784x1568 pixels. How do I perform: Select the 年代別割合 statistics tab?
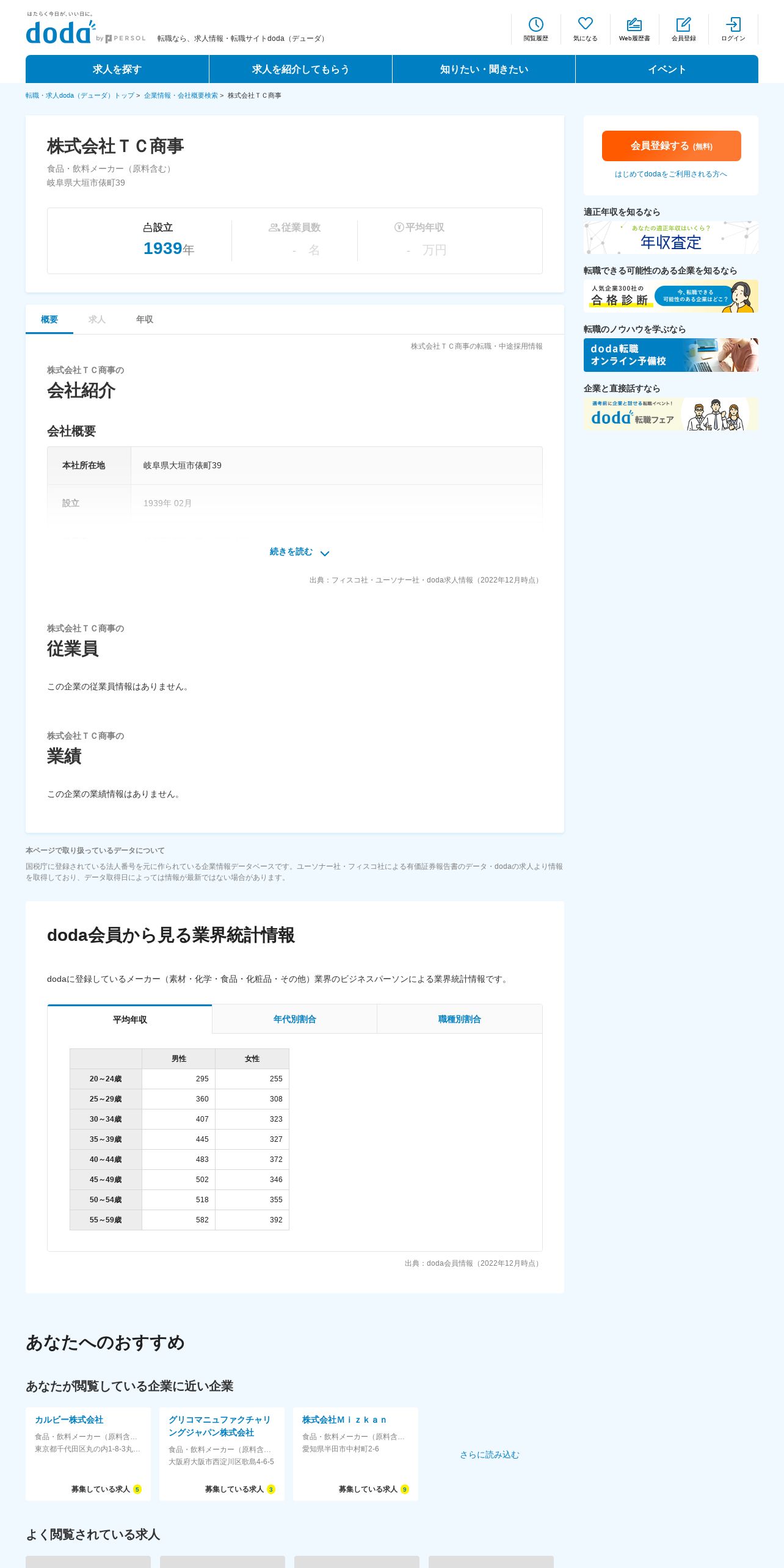point(294,1019)
